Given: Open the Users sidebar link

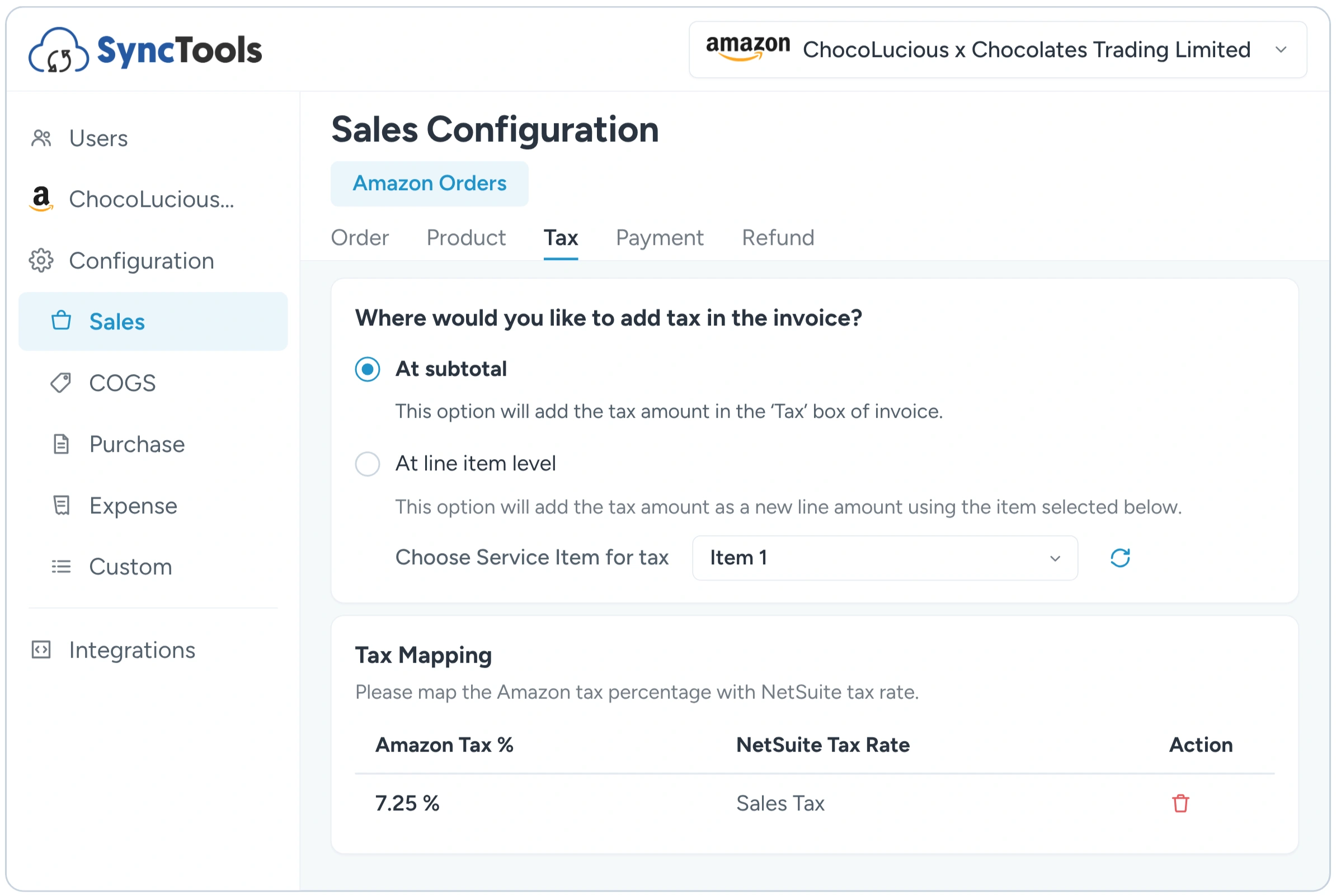Looking at the screenshot, I should (x=98, y=138).
